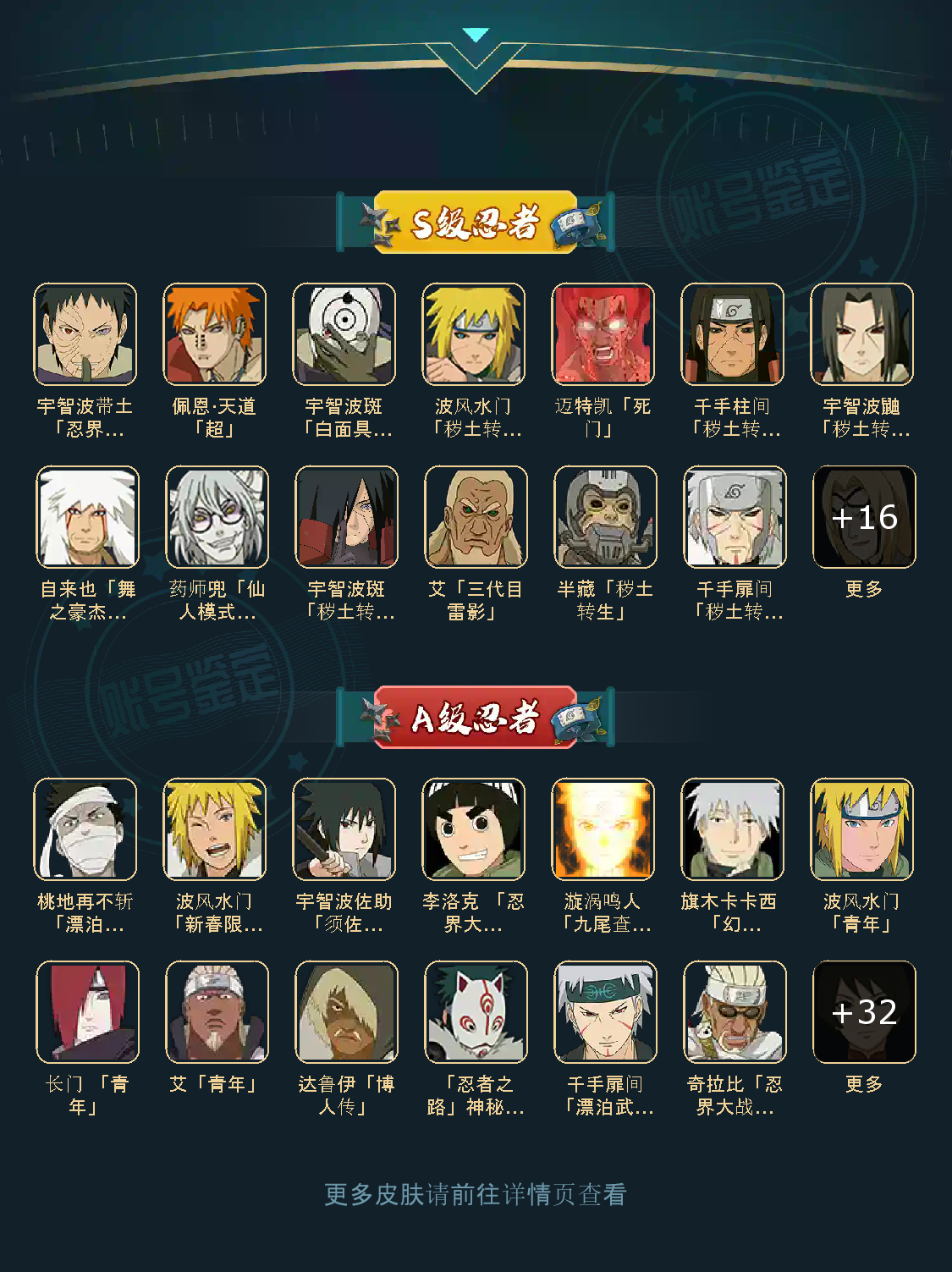Open the 李洛克 A-rank portrait
The width and height of the screenshot is (952, 1272).
473,829
